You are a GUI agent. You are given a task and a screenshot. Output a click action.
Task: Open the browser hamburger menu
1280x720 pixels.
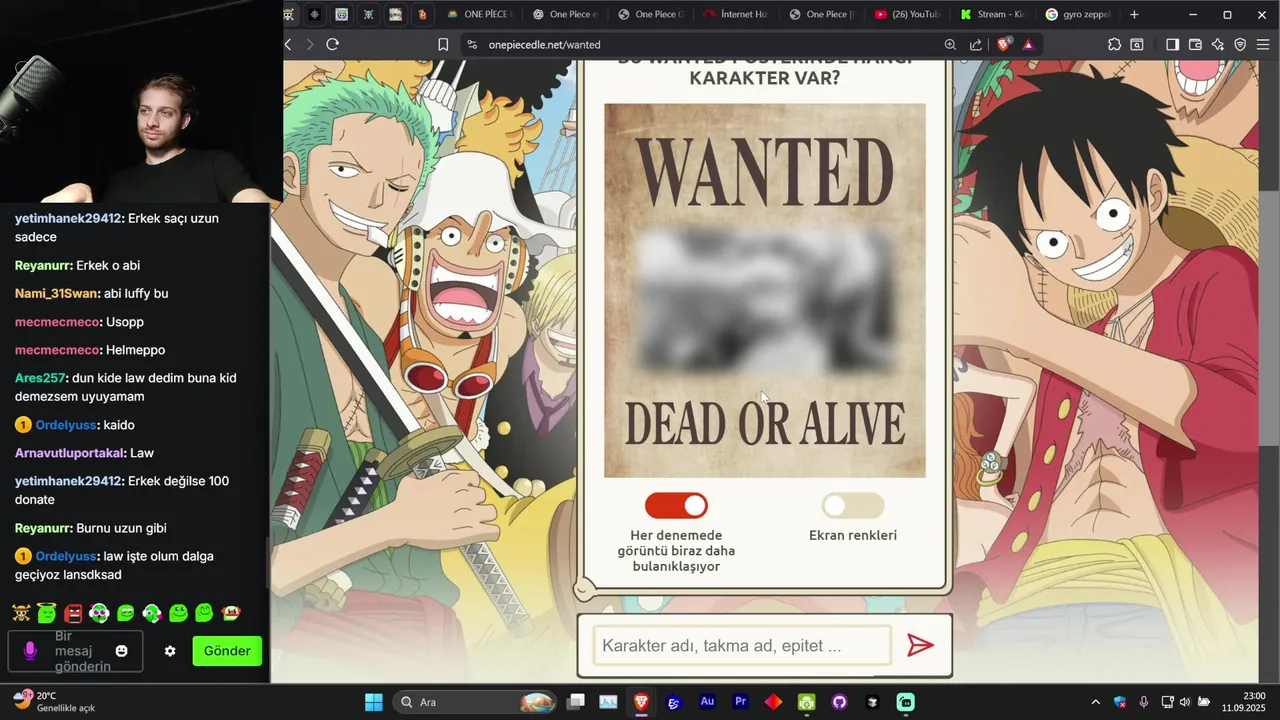coord(1262,44)
